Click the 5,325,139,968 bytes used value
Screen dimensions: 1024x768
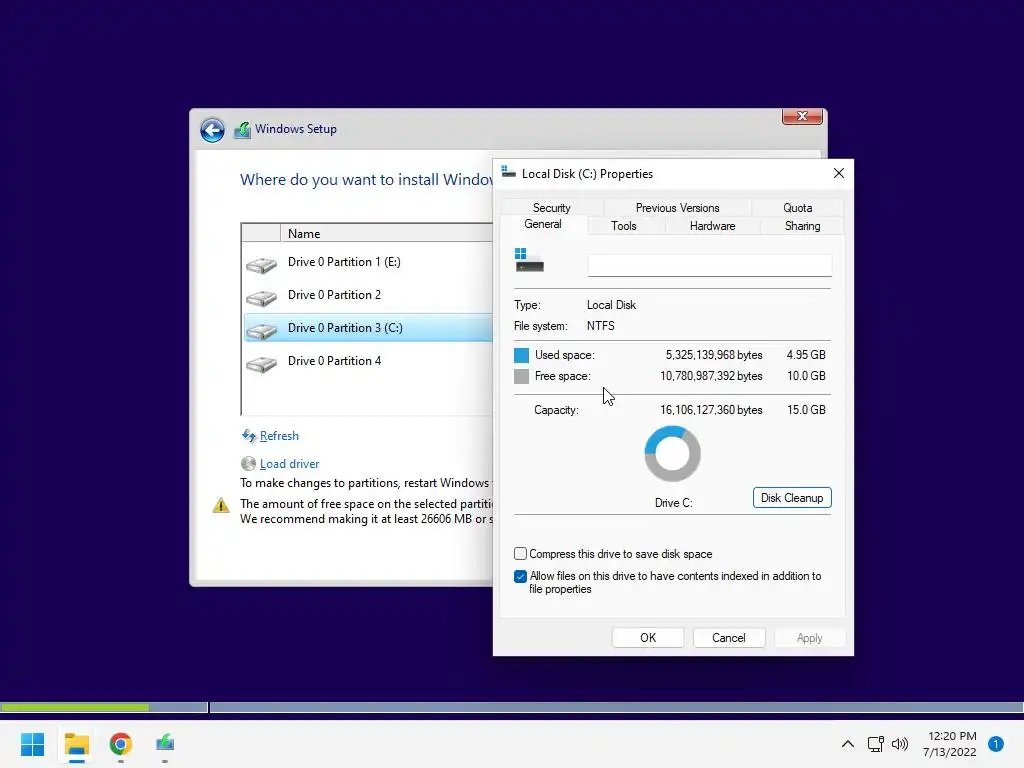[714, 355]
